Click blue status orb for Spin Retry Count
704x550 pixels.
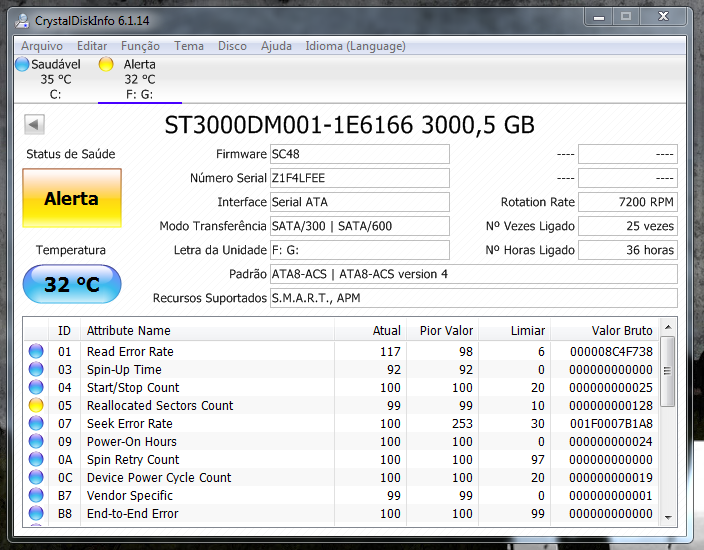[x=36, y=459]
